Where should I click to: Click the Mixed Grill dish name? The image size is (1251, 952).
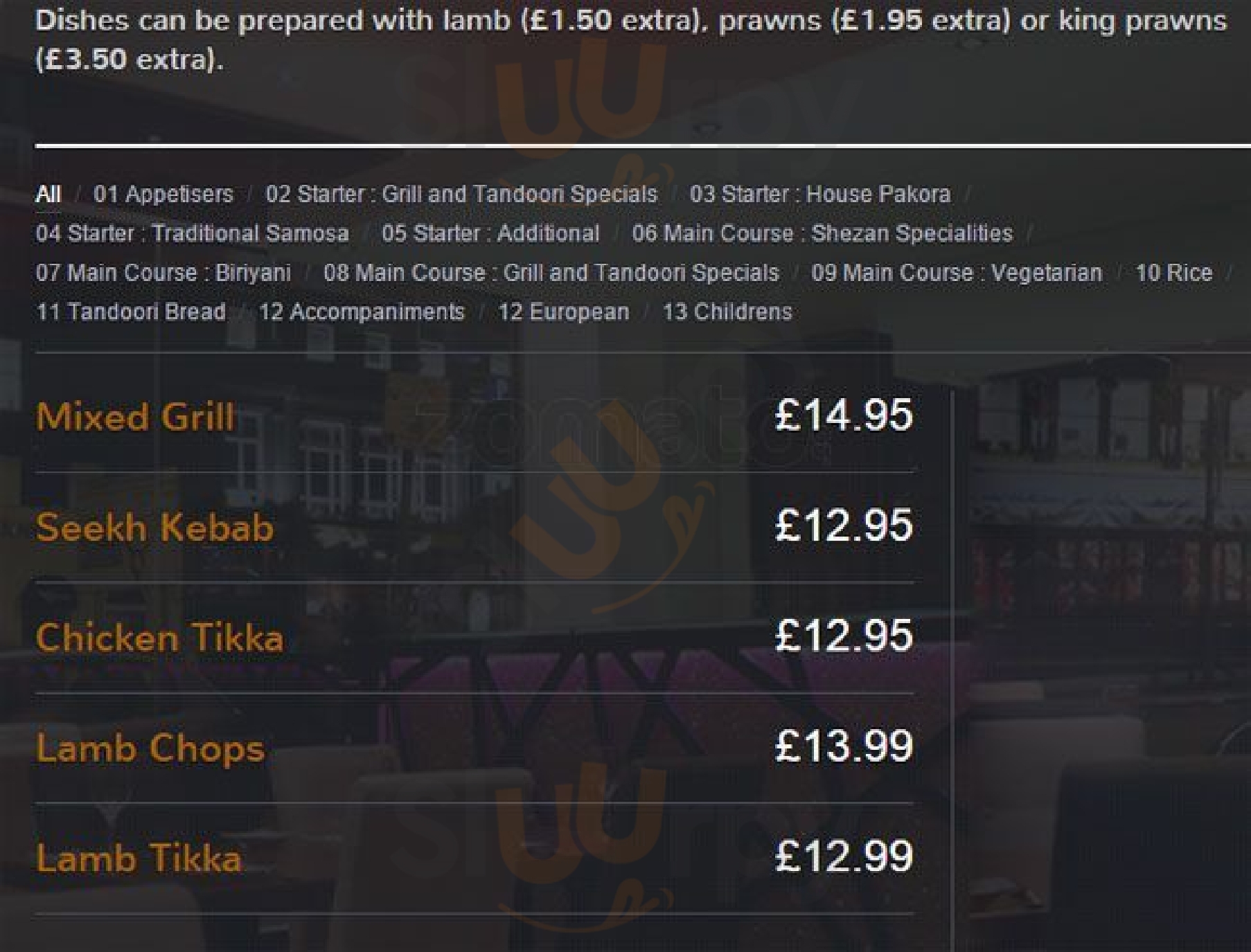(135, 417)
